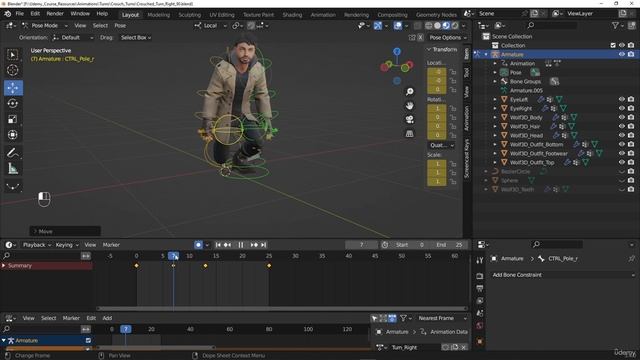Viewport: 640px width, 360px height.
Task: Click the keyframe diamond at frame 25
Action: click(x=269, y=266)
